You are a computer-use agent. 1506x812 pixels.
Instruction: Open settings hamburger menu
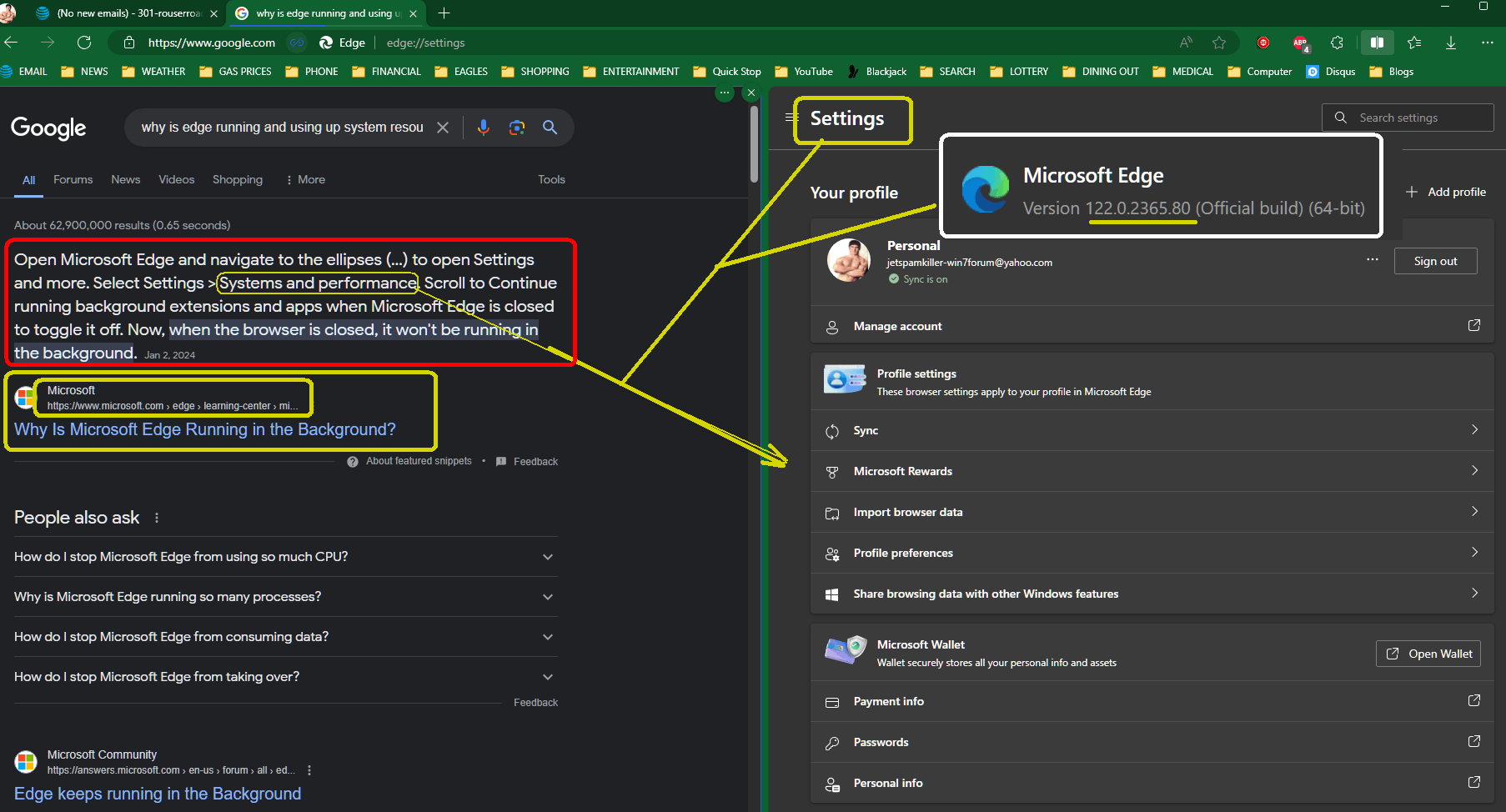pos(791,118)
